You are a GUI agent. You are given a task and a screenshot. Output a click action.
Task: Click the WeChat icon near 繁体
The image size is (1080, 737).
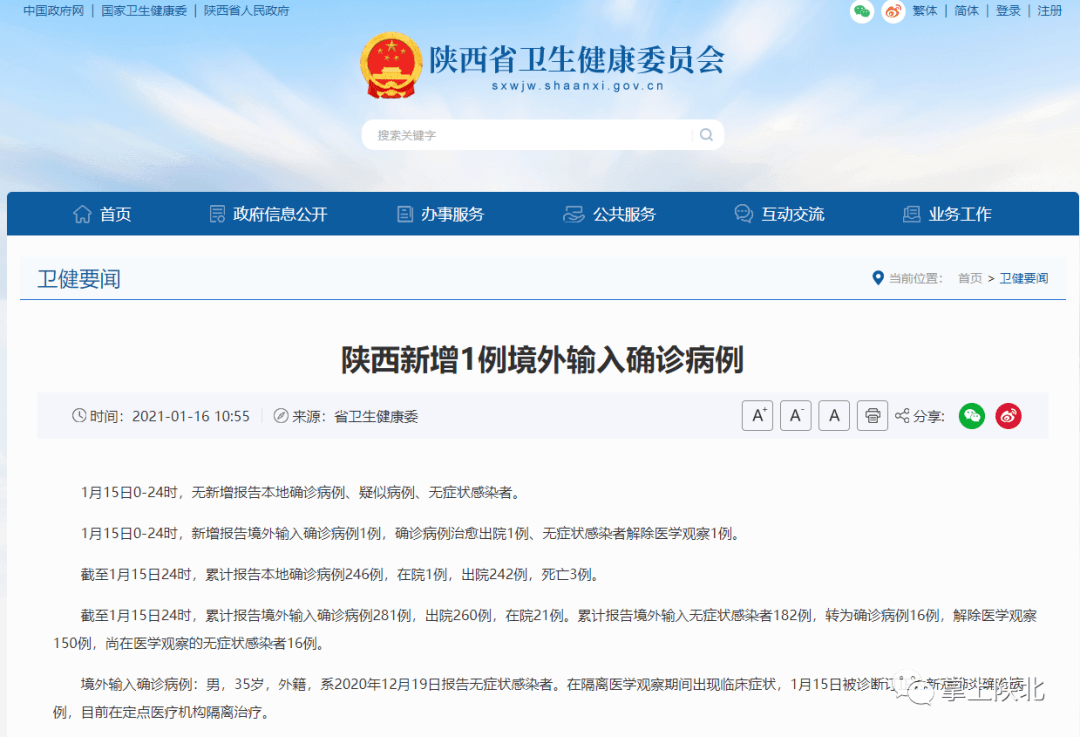point(861,12)
